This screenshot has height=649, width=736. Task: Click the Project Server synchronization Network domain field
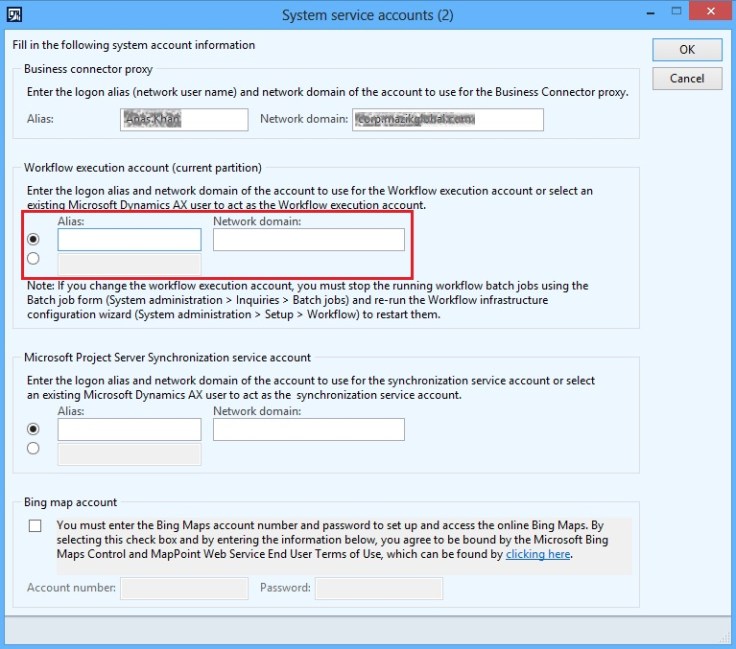[x=308, y=429]
